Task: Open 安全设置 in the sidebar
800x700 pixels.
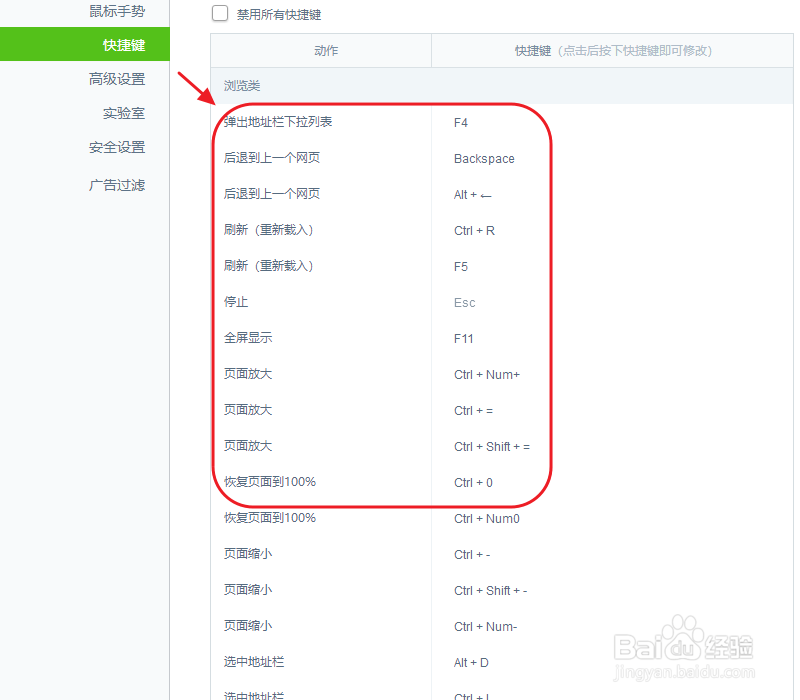Action: 117,147
